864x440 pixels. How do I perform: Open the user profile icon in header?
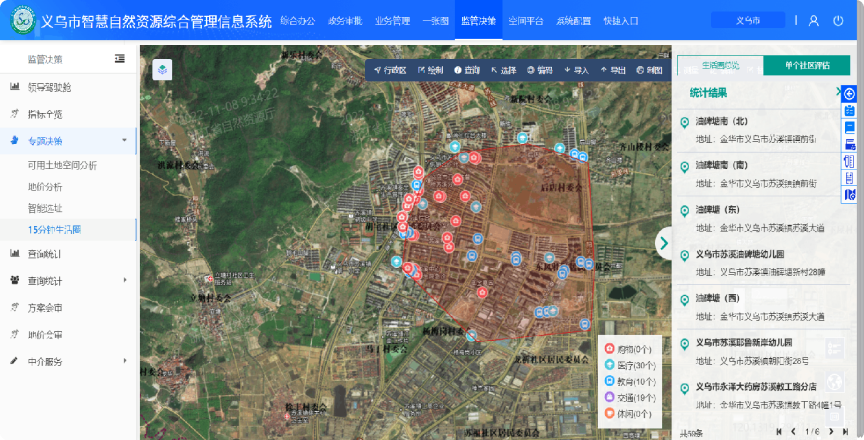click(x=813, y=20)
